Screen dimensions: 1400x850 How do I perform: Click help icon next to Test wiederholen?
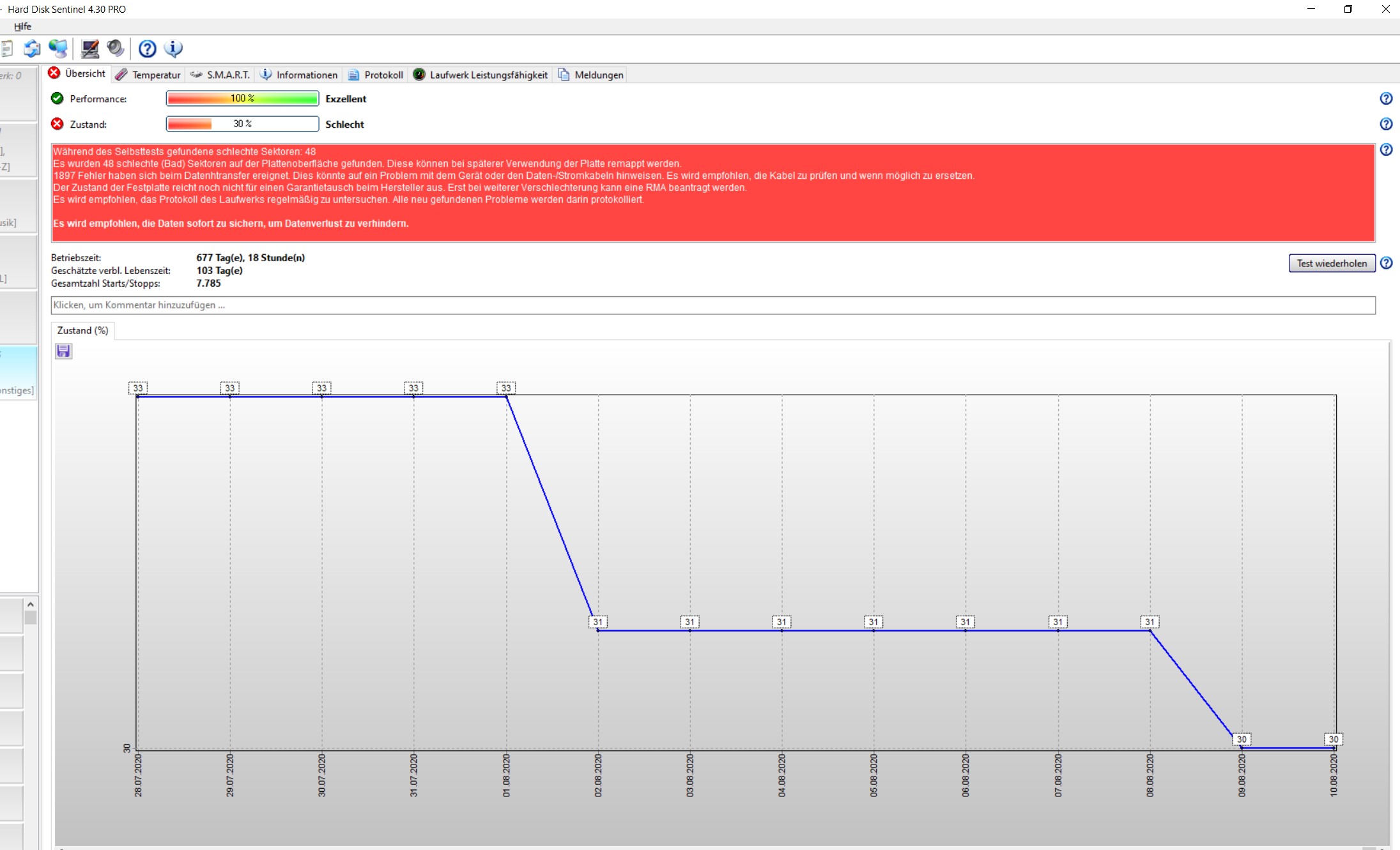1385,263
